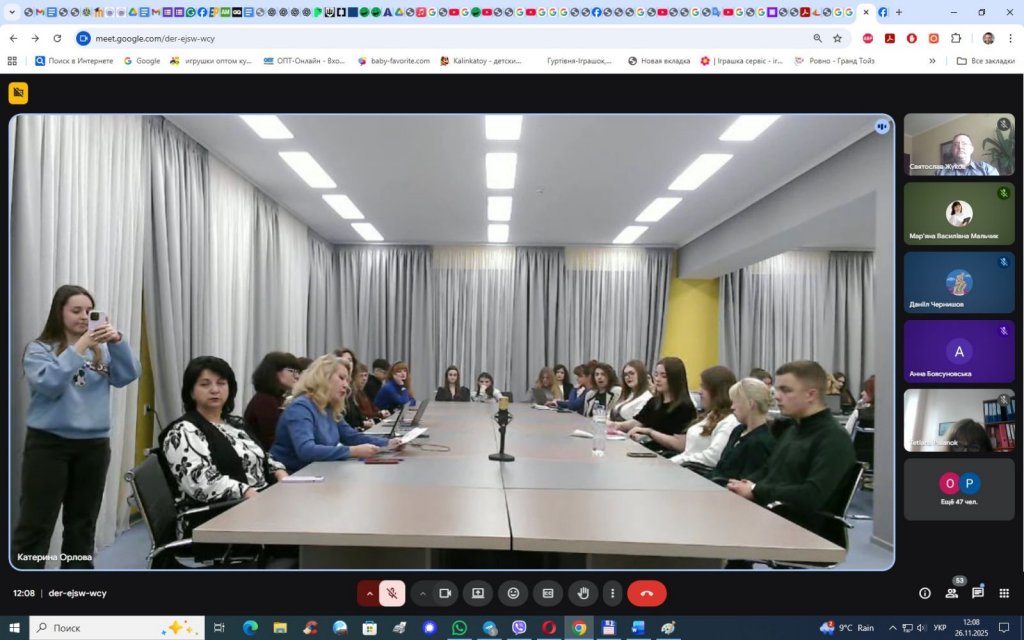Click the address bar with meet.google.com URL
1024x640 pixels.
pyautogui.click(x=400, y=38)
